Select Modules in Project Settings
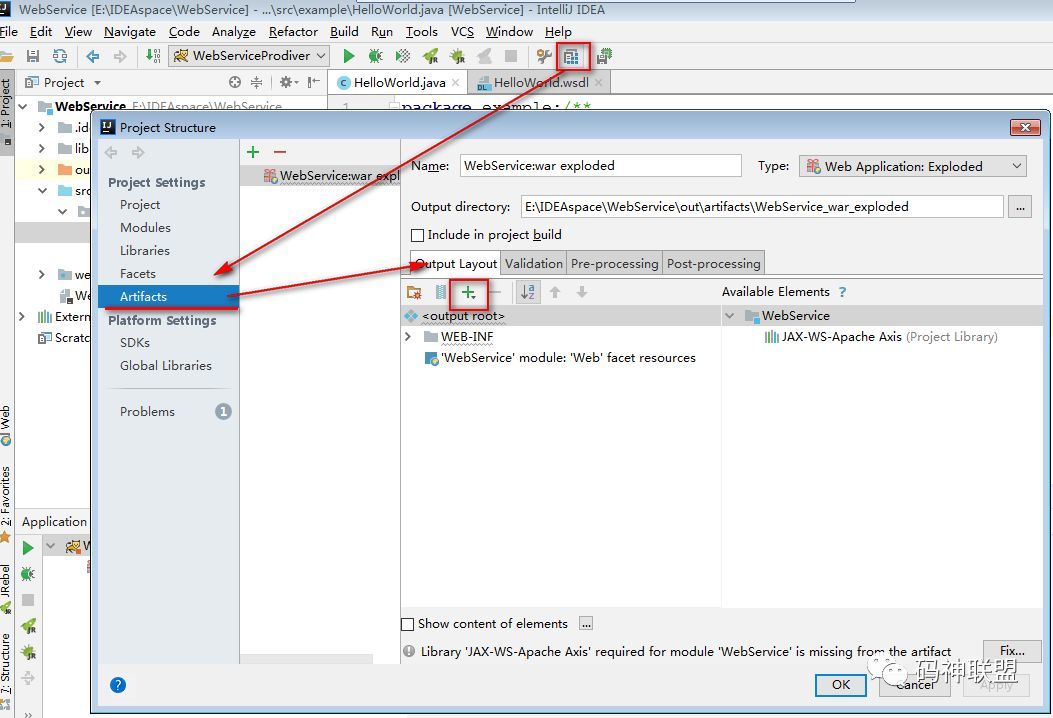This screenshot has width=1053, height=718. (145, 228)
